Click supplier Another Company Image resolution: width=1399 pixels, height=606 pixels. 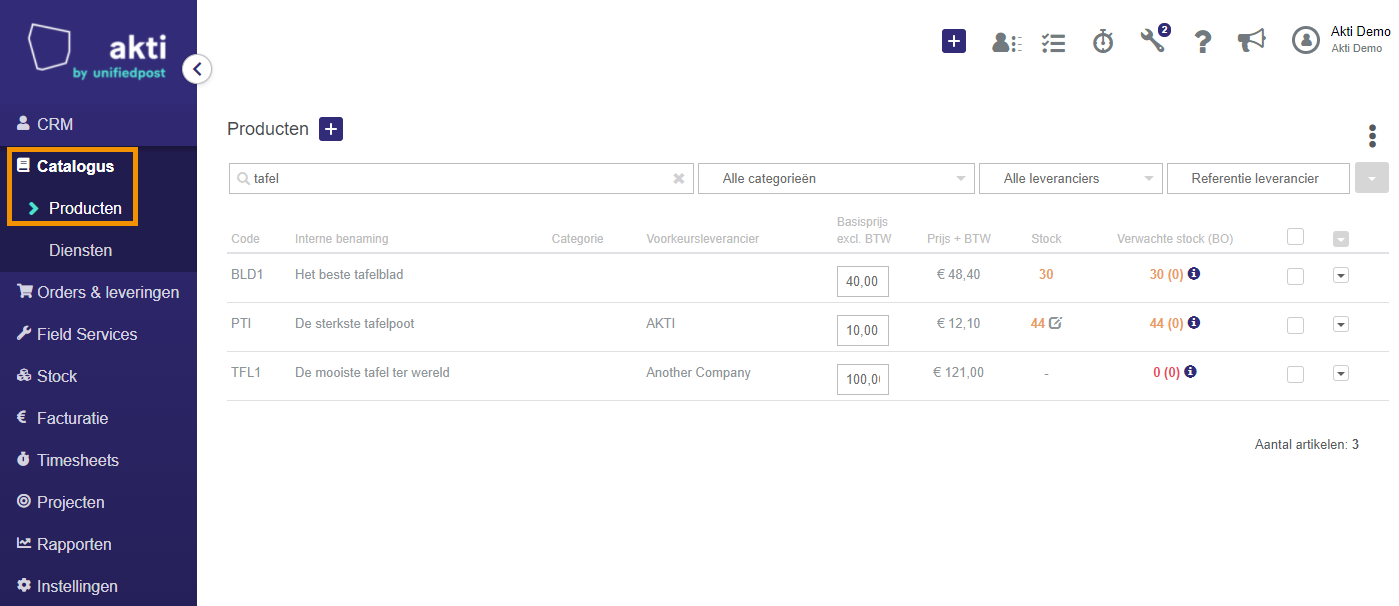pyautogui.click(x=698, y=372)
